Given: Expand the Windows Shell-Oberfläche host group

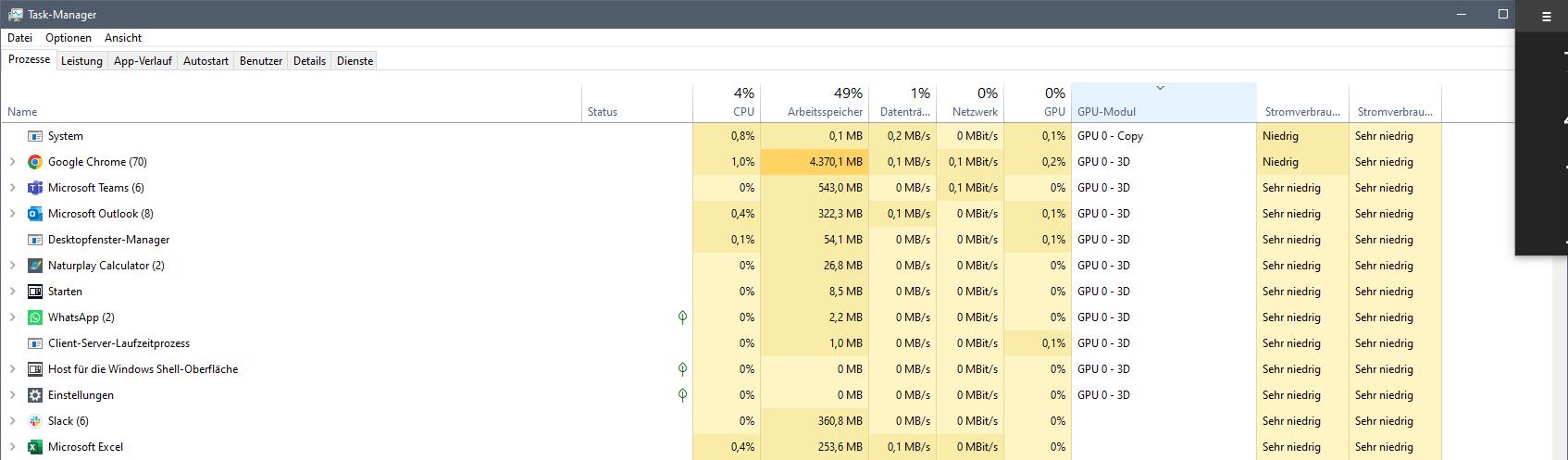Looking at the screenshot, I should tap(12, 369).
